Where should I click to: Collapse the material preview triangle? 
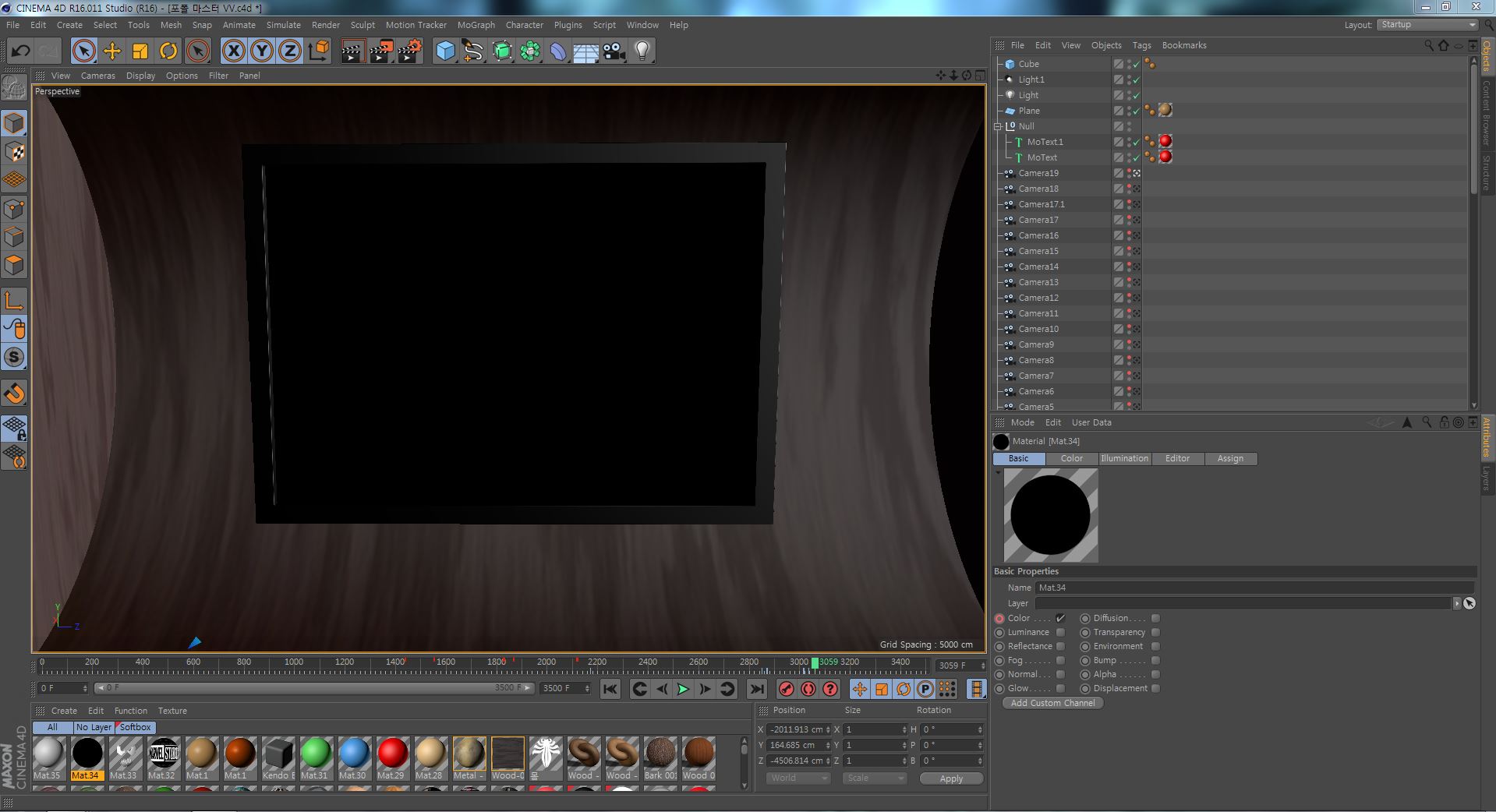point(998,472)
